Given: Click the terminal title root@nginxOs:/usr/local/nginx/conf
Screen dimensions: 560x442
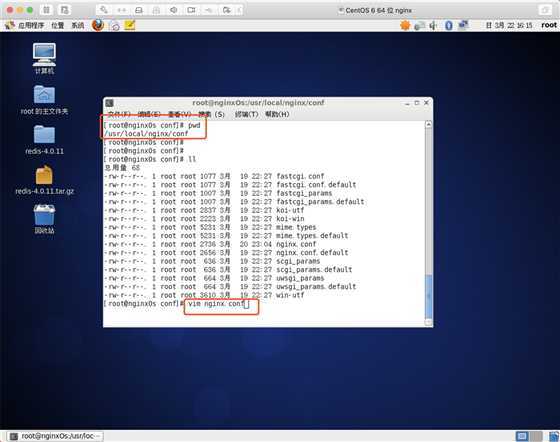Looking at the screenshot, I should pos(258,103).
